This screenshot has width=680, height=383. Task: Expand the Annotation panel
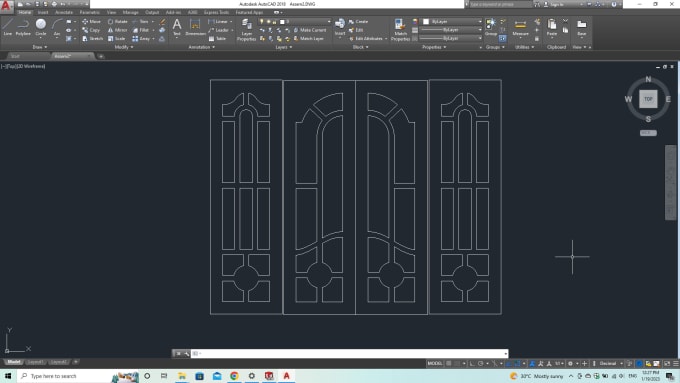pyautogui.click(x=202, y=47)
